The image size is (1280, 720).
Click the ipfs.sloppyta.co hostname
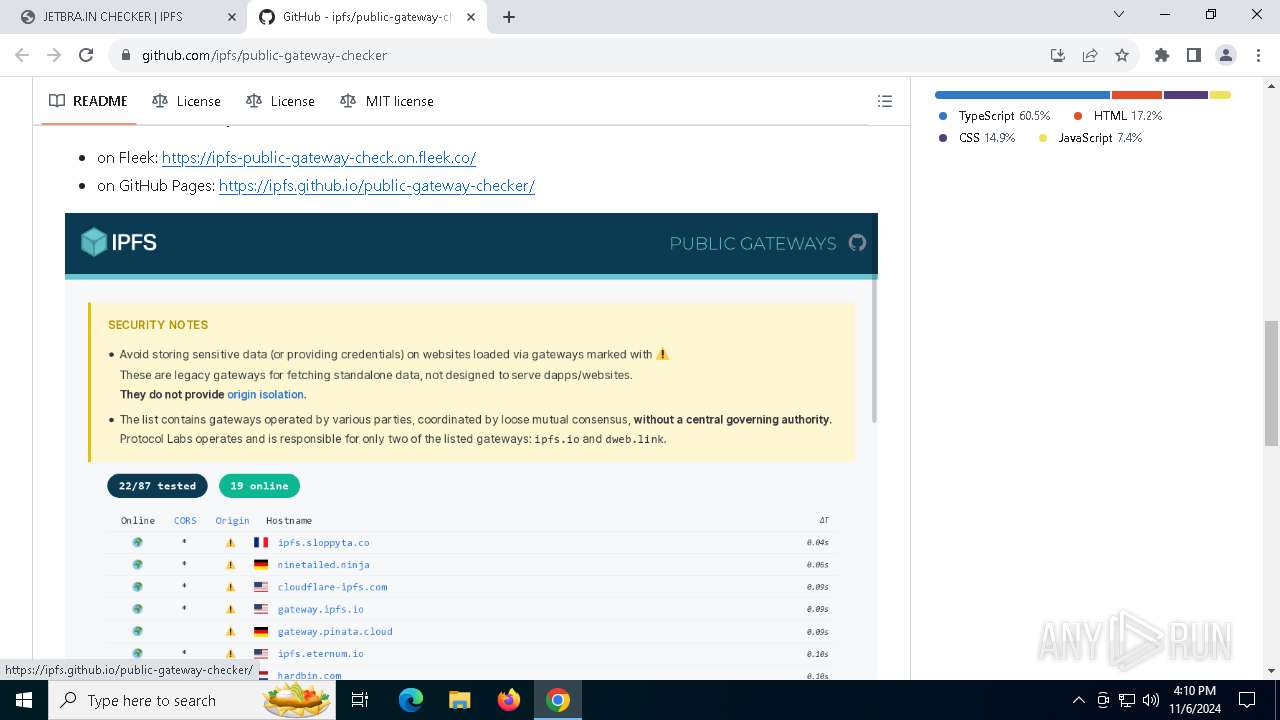[323, 542]
